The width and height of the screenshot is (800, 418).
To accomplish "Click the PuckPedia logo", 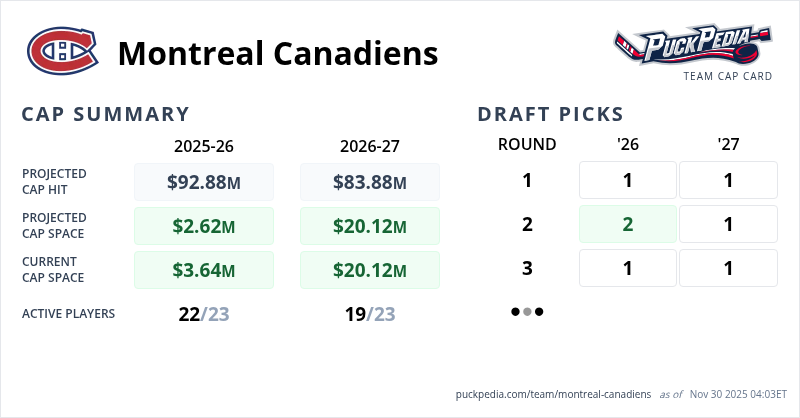I will (x=692, y=45).
